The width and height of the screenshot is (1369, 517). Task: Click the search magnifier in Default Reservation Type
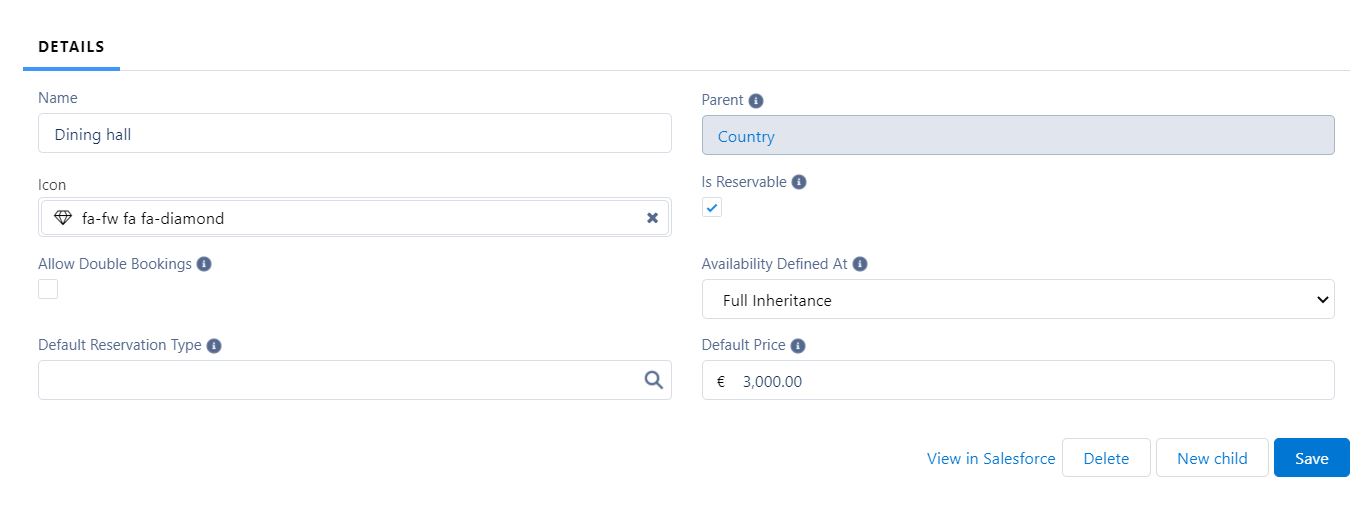click(x=654, y=380)
